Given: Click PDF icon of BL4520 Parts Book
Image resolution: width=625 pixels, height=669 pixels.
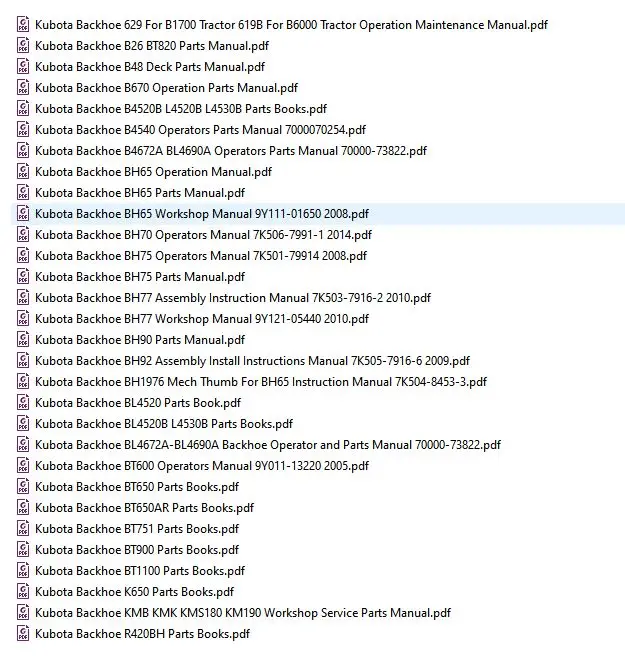Looking at the screenshot, I should pos(23,403).
